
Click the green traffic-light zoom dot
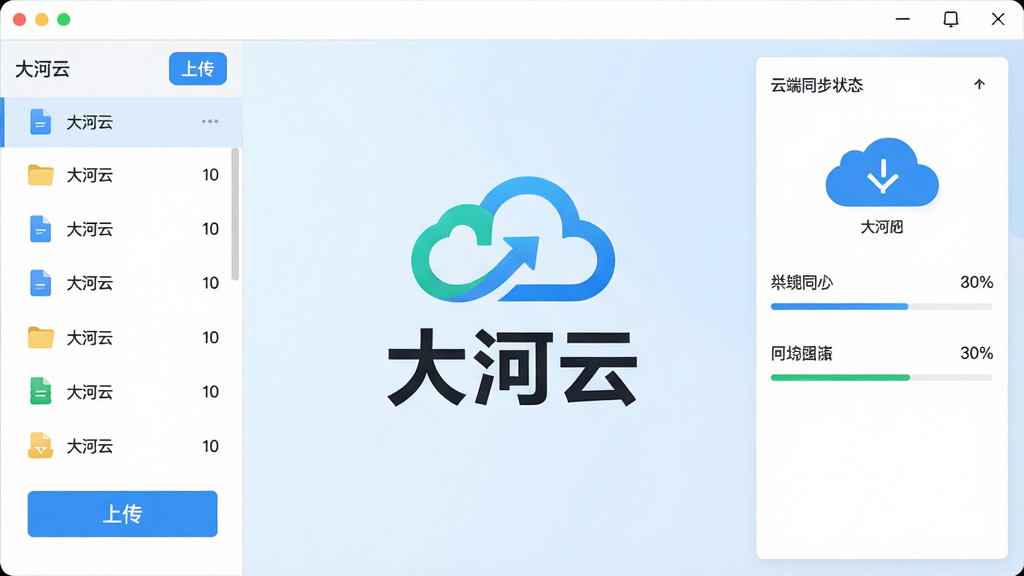pos(63,20)
